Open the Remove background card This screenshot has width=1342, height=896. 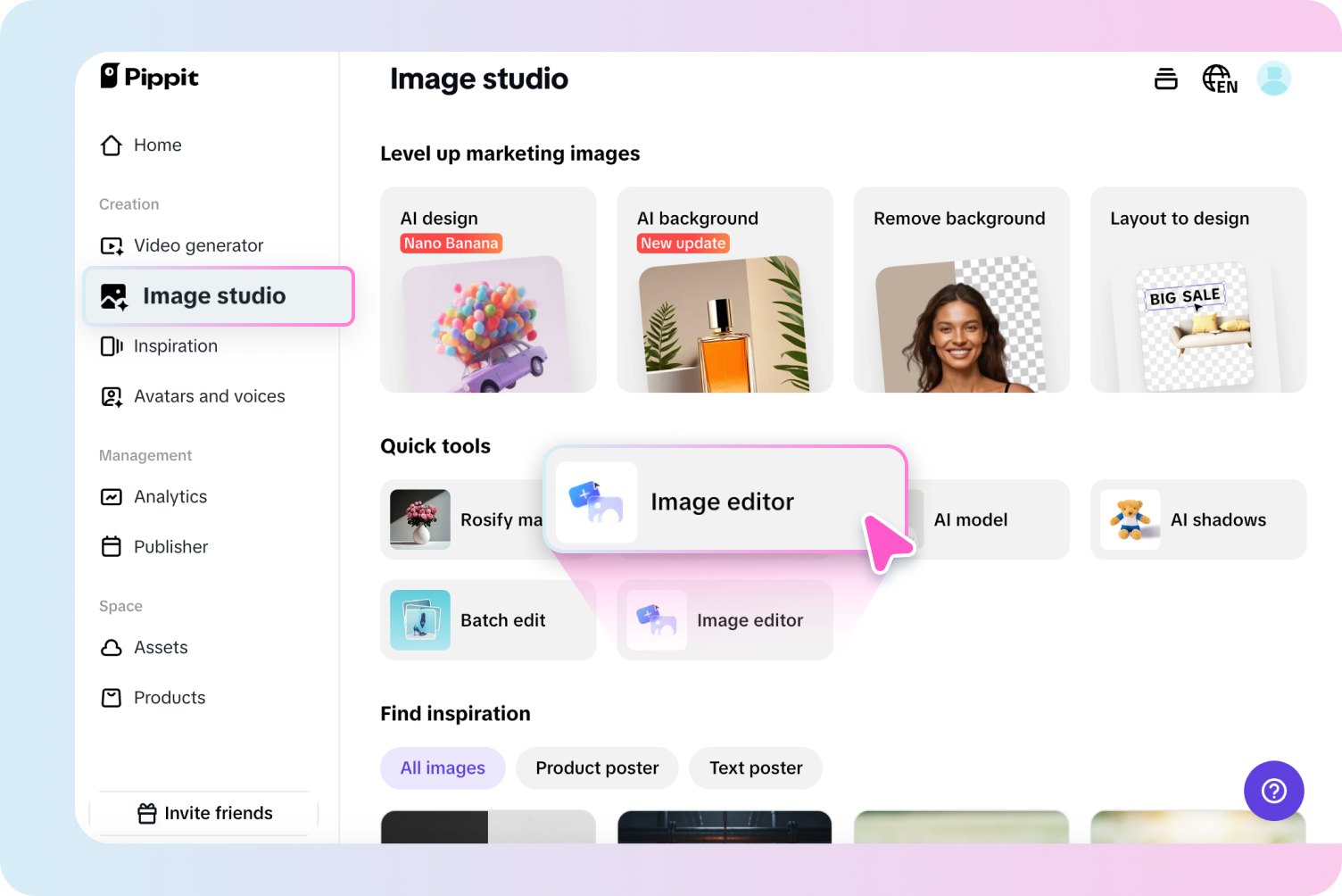tap(962, 289)
